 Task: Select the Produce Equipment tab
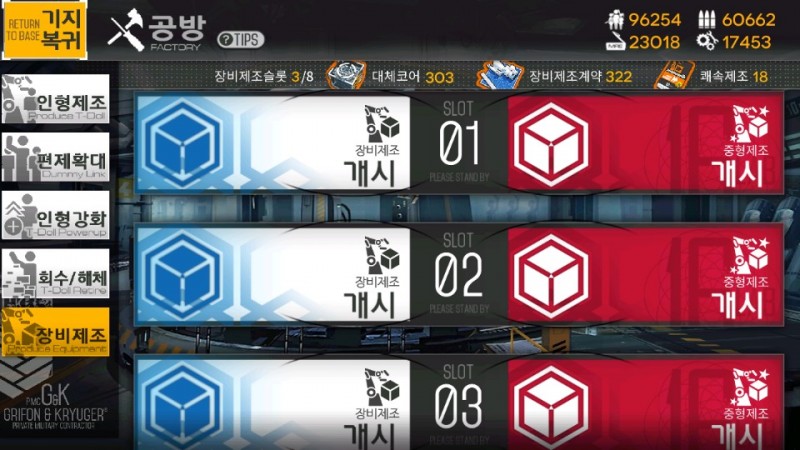(x=56, y=331)
